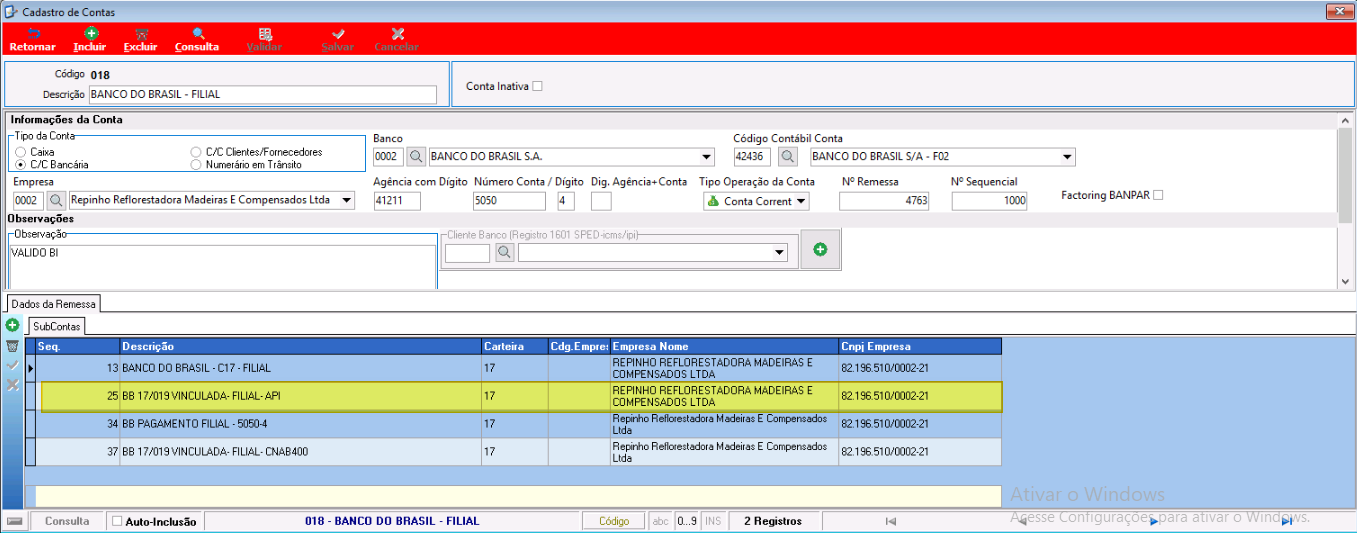Select row BB 17/019 VINCULADA- FILIAL- CNAB400
The image size is (1357, 533).
[x=518, y=452]
